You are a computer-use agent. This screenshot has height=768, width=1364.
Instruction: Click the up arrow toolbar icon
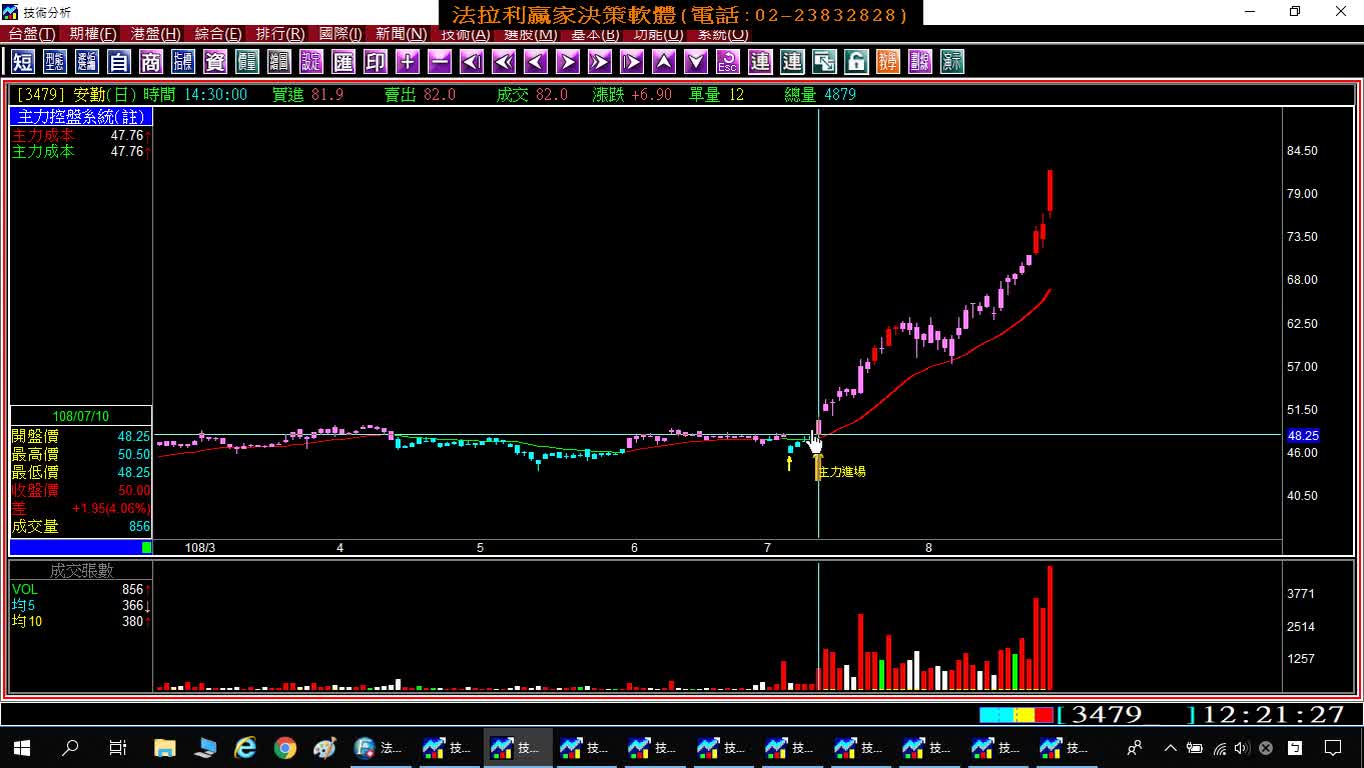point(663,62)
